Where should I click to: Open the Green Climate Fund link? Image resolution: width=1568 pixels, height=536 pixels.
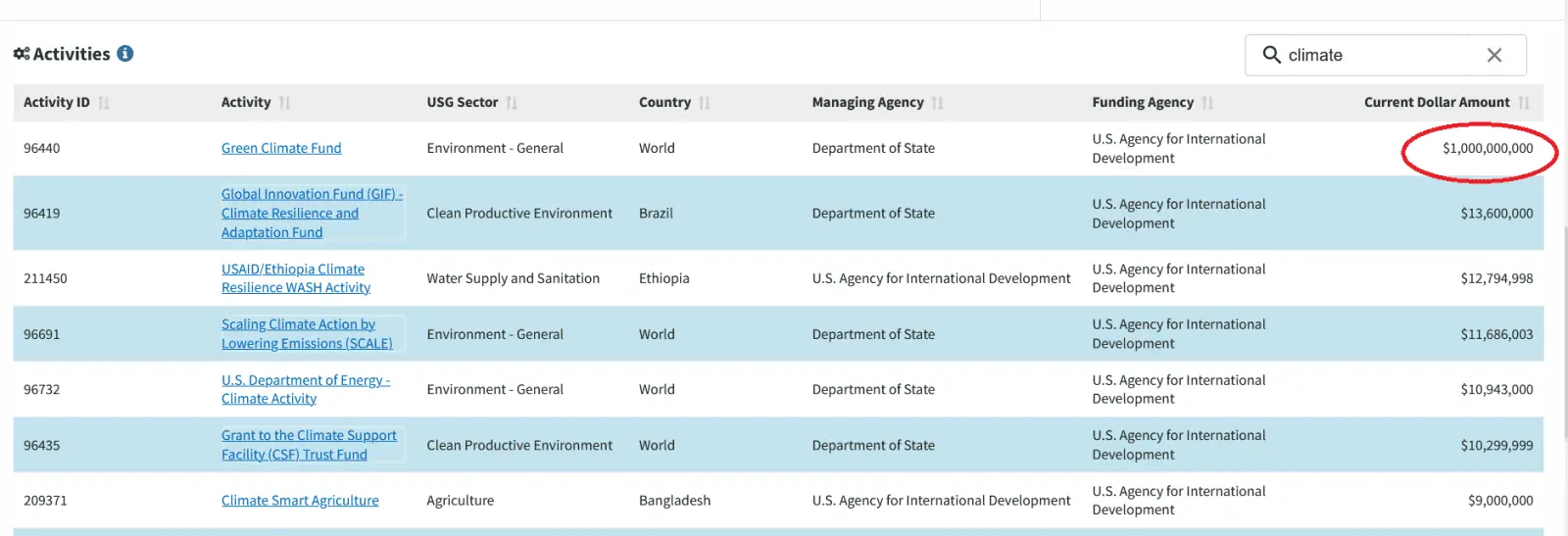coord(281,148)
